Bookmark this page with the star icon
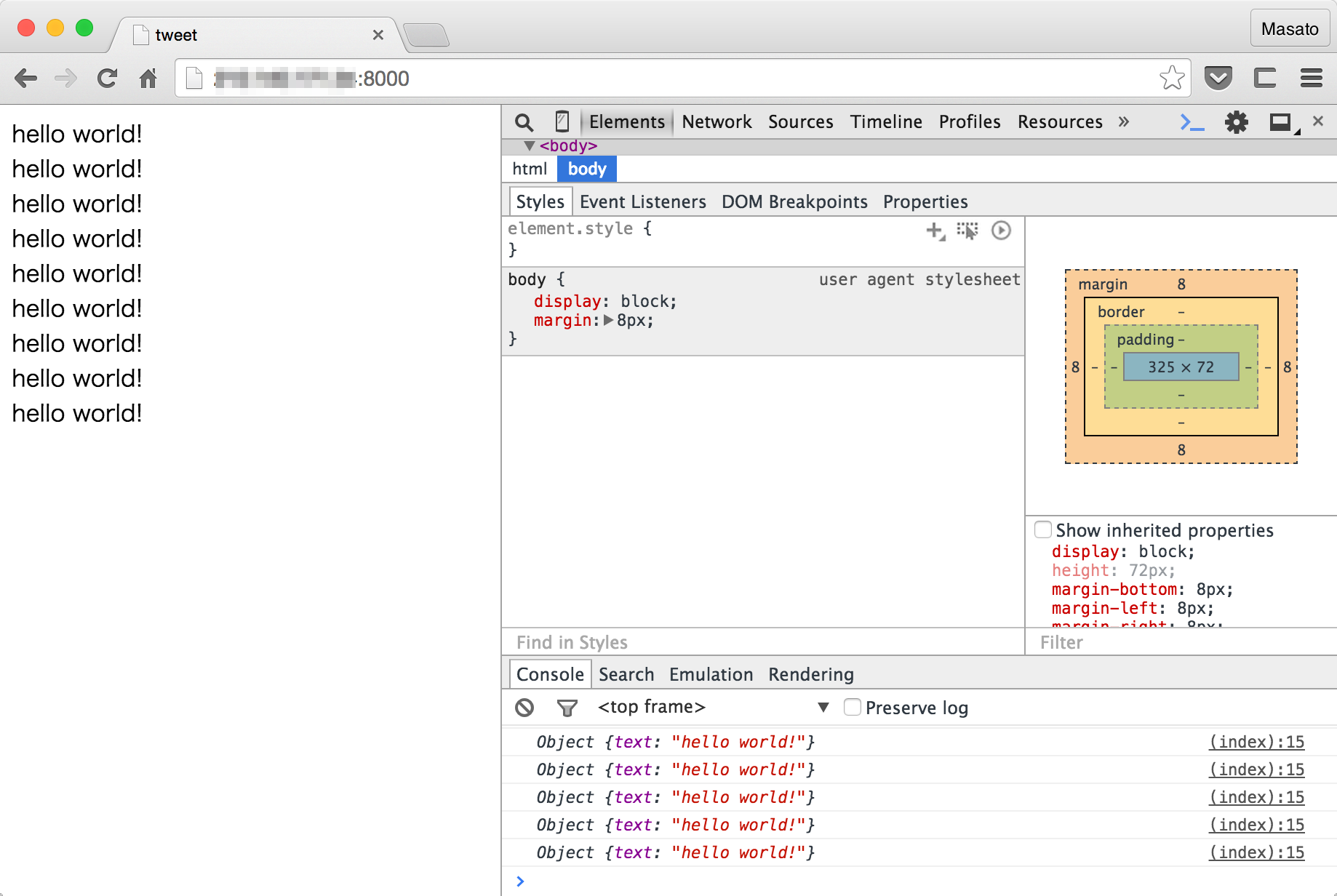This screenshot has width=1337, height=896. coord(1172,78)
